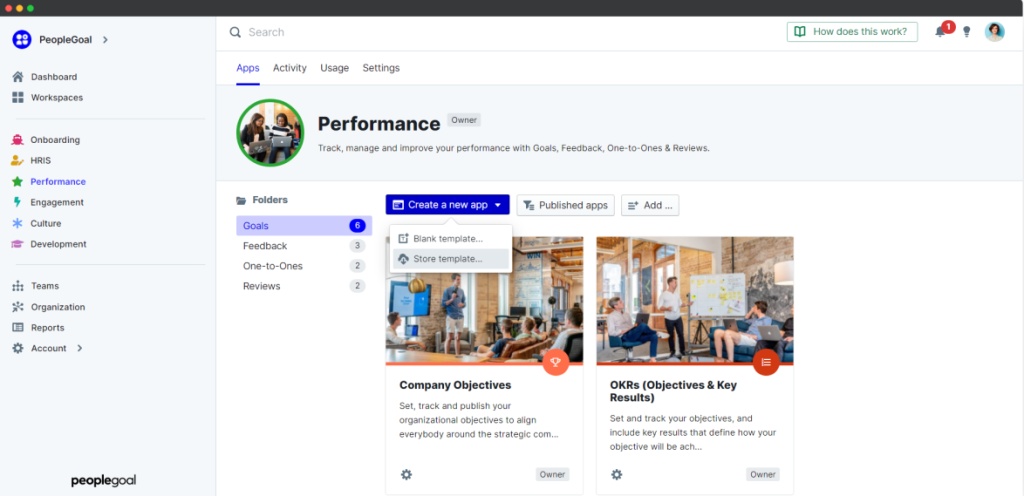This screenshot has height=496, width=1024.
Task: Click the search magnifier icon
Action: coord(235,33)
